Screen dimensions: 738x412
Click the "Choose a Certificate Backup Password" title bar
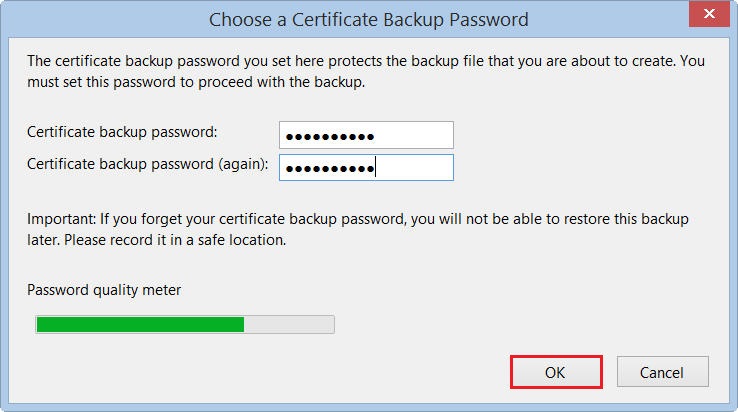coord(368,19)
